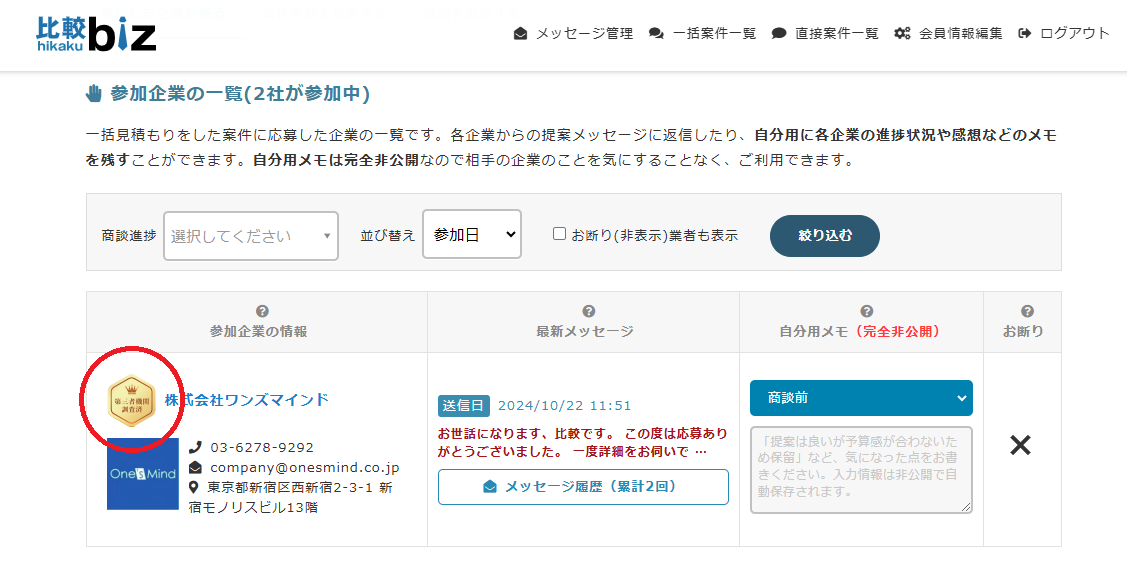Open the 商談進捗 filter dropdown
1127x563 pixels.
click(250, 236)
